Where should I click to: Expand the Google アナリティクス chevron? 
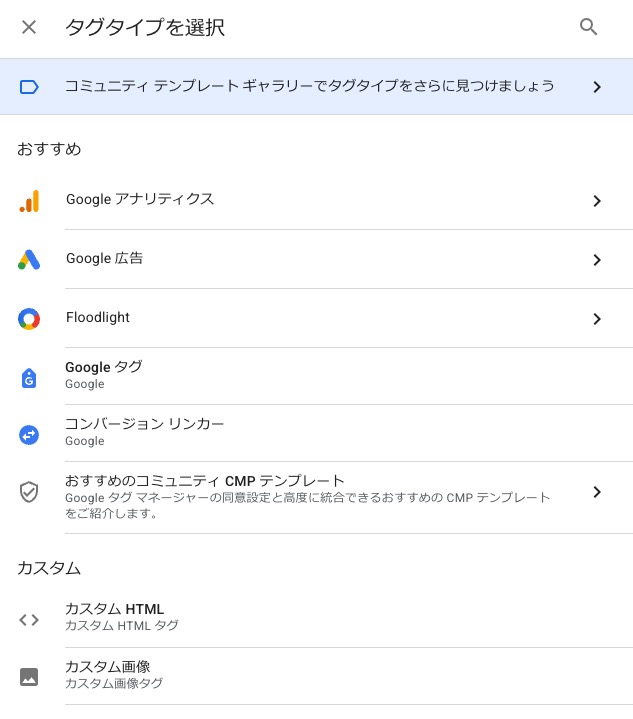point(597,201)
